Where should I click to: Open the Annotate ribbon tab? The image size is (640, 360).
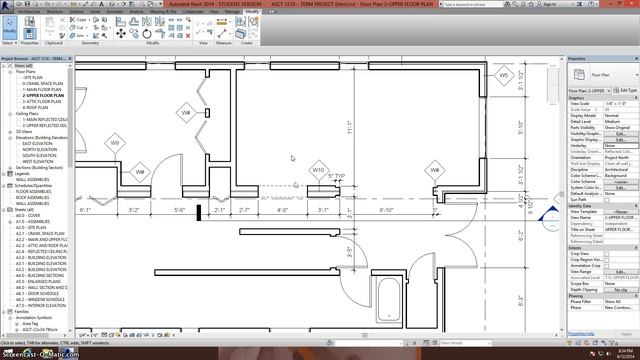pos(115,12)
